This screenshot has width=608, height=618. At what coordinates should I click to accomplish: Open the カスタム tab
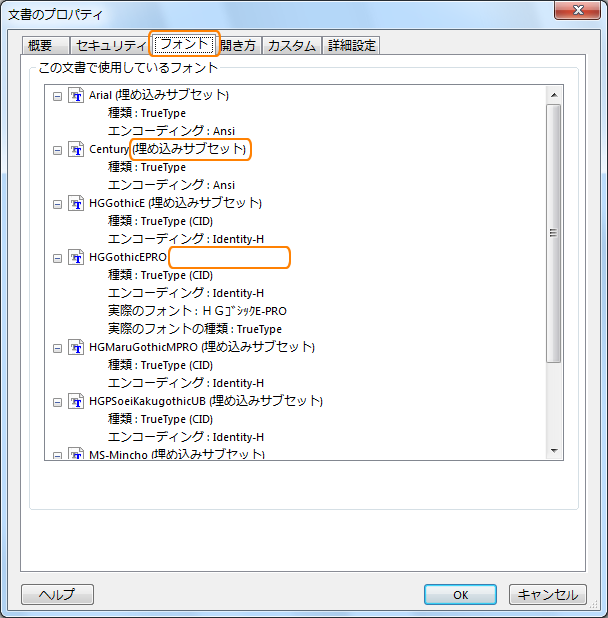292,45
